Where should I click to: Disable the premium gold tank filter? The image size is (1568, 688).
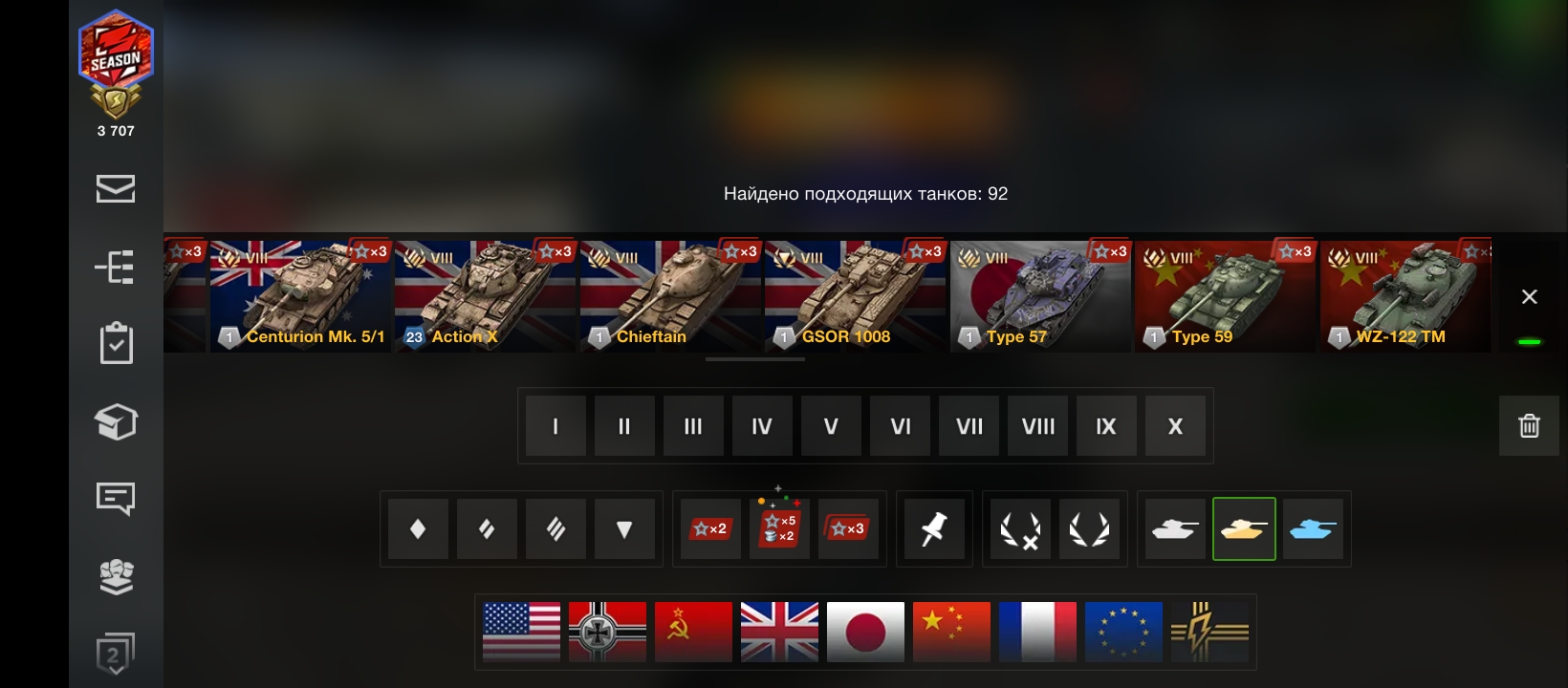point(1244,528)
